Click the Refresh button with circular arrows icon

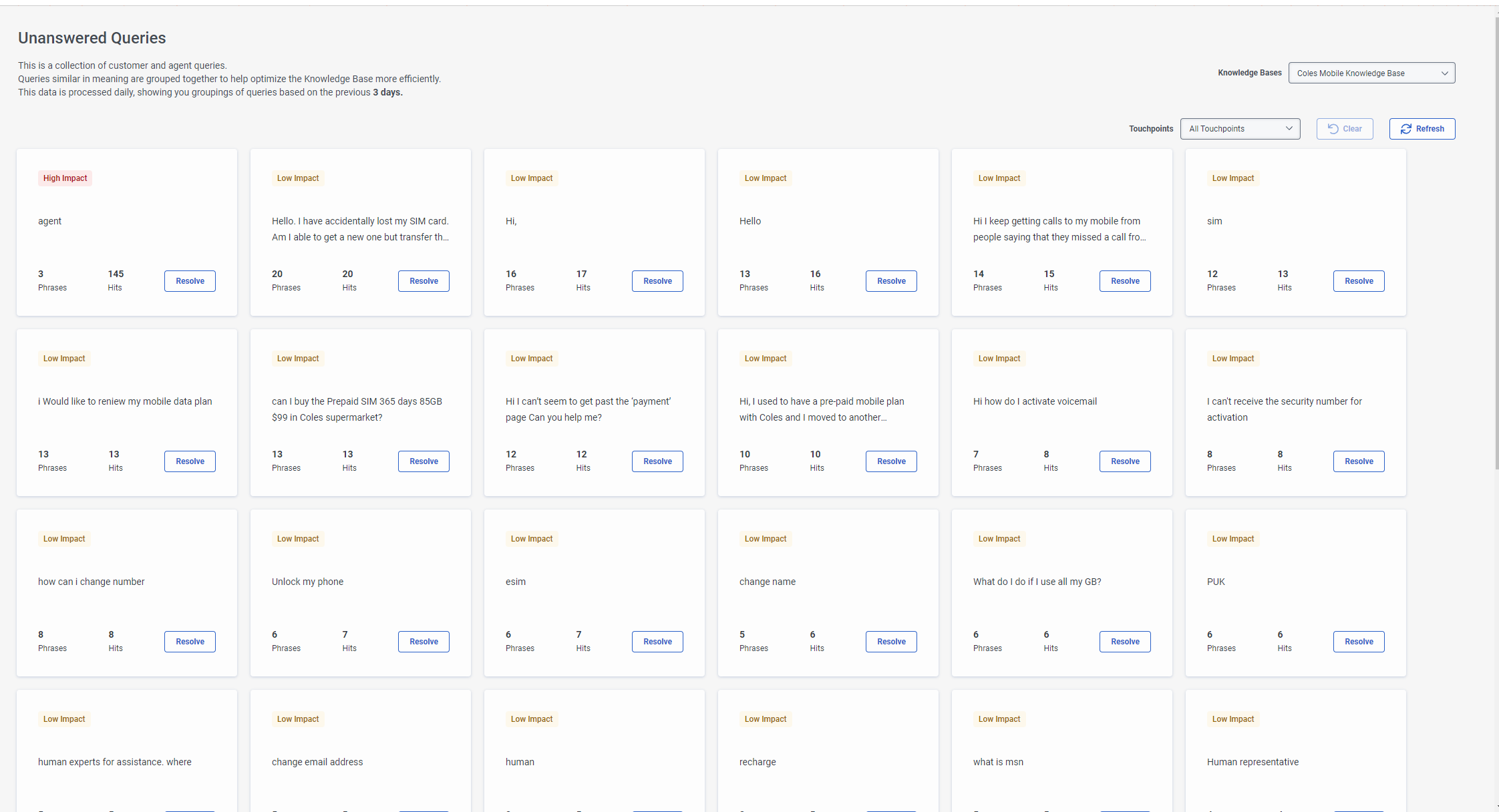1422,129
